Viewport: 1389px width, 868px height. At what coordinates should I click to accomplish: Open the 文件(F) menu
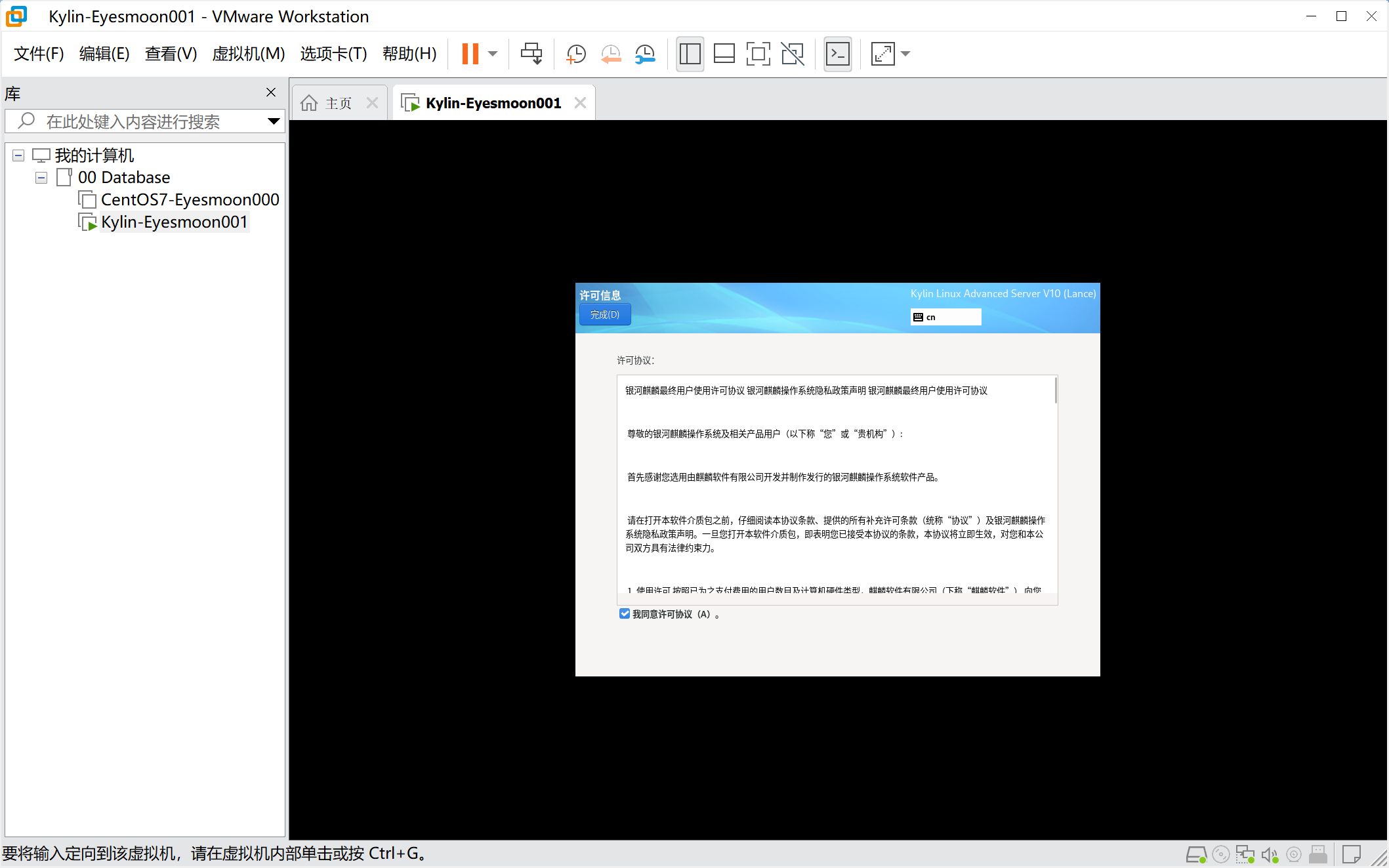click(39, 54)
